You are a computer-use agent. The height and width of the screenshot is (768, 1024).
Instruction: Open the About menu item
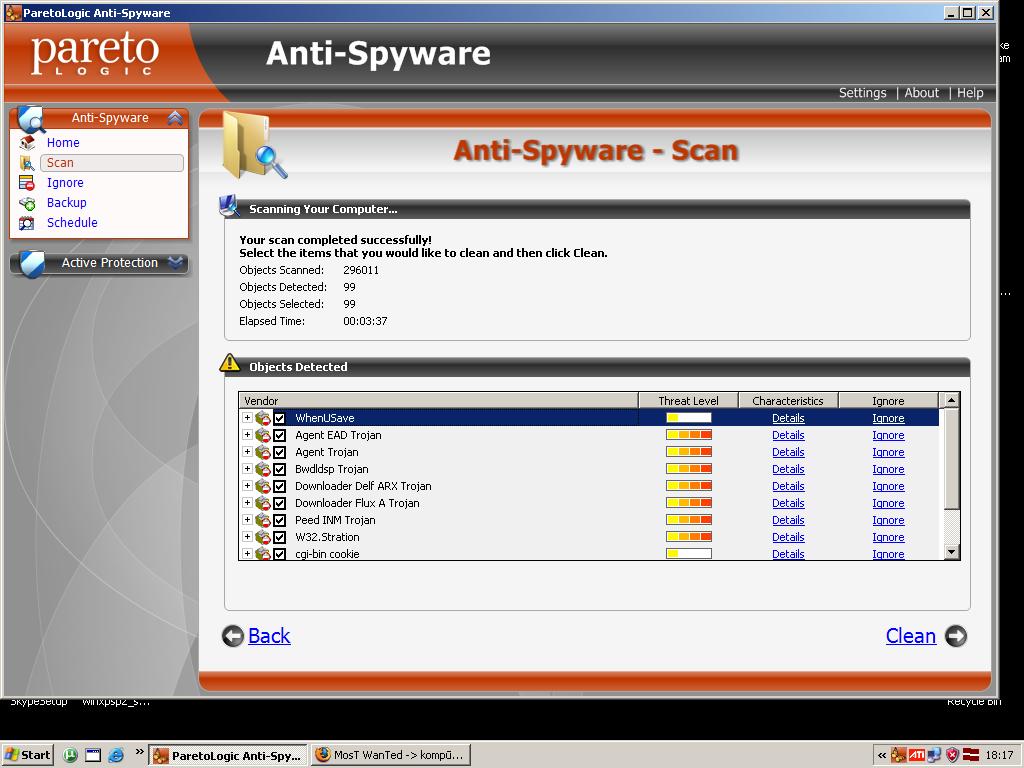[921, 93]
